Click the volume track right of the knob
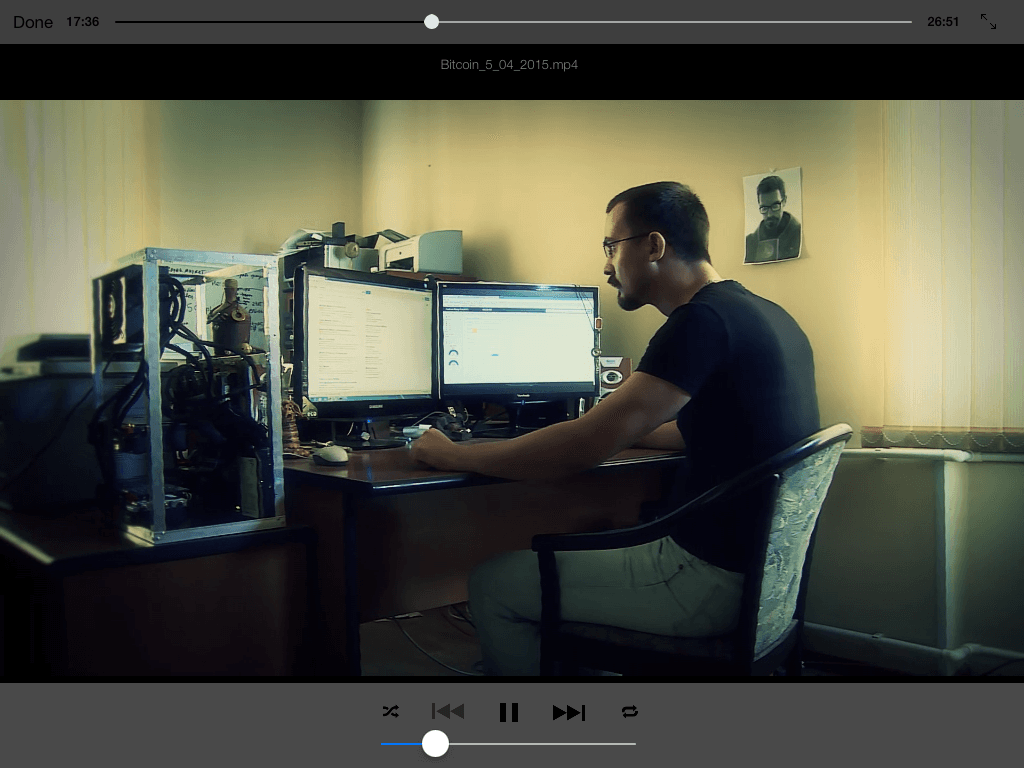Screen dimensions: 1024x768 pos(540,743)
